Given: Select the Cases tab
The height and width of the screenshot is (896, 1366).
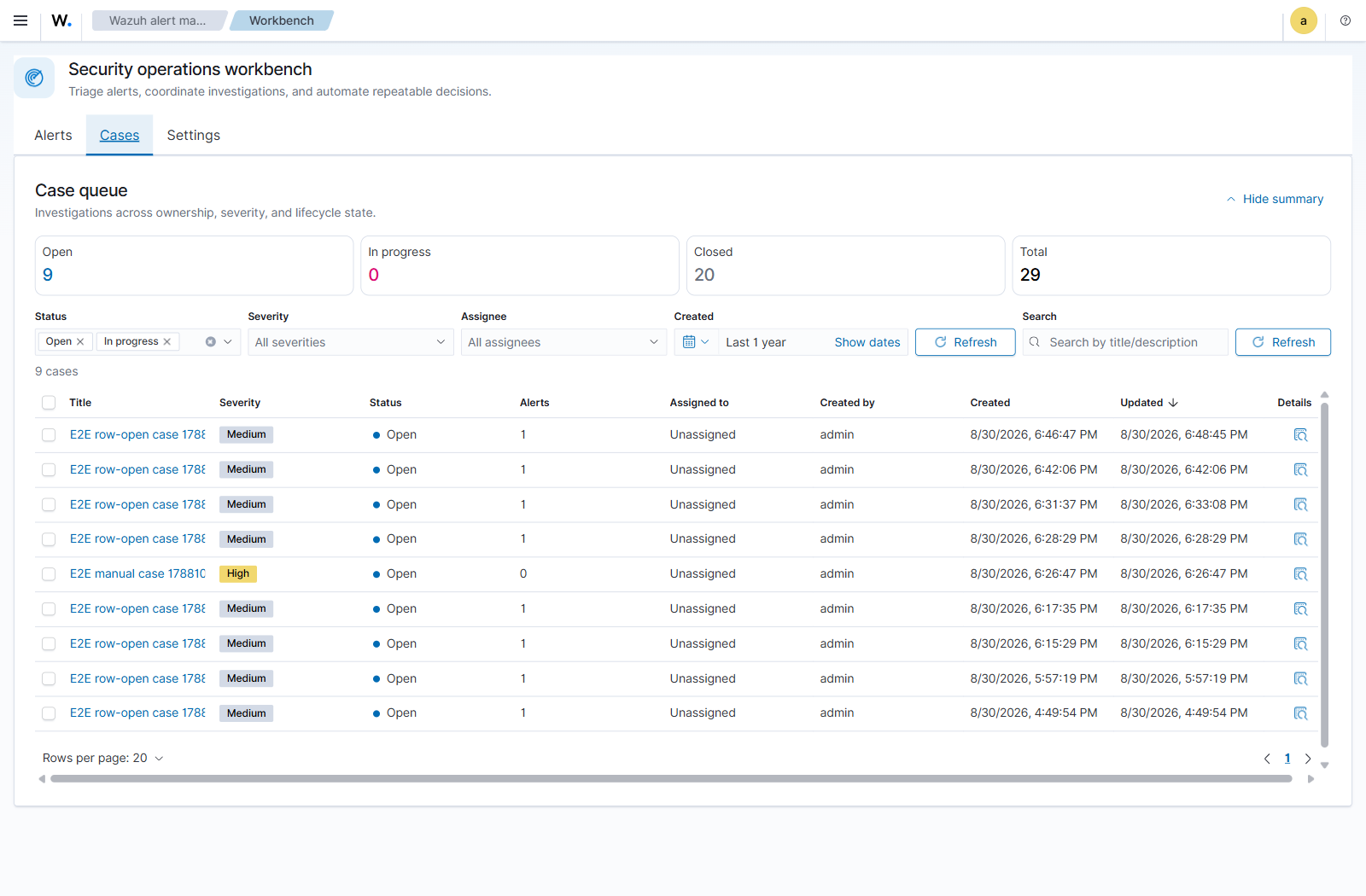Looking at the screenshot, I should coord(120,135).
